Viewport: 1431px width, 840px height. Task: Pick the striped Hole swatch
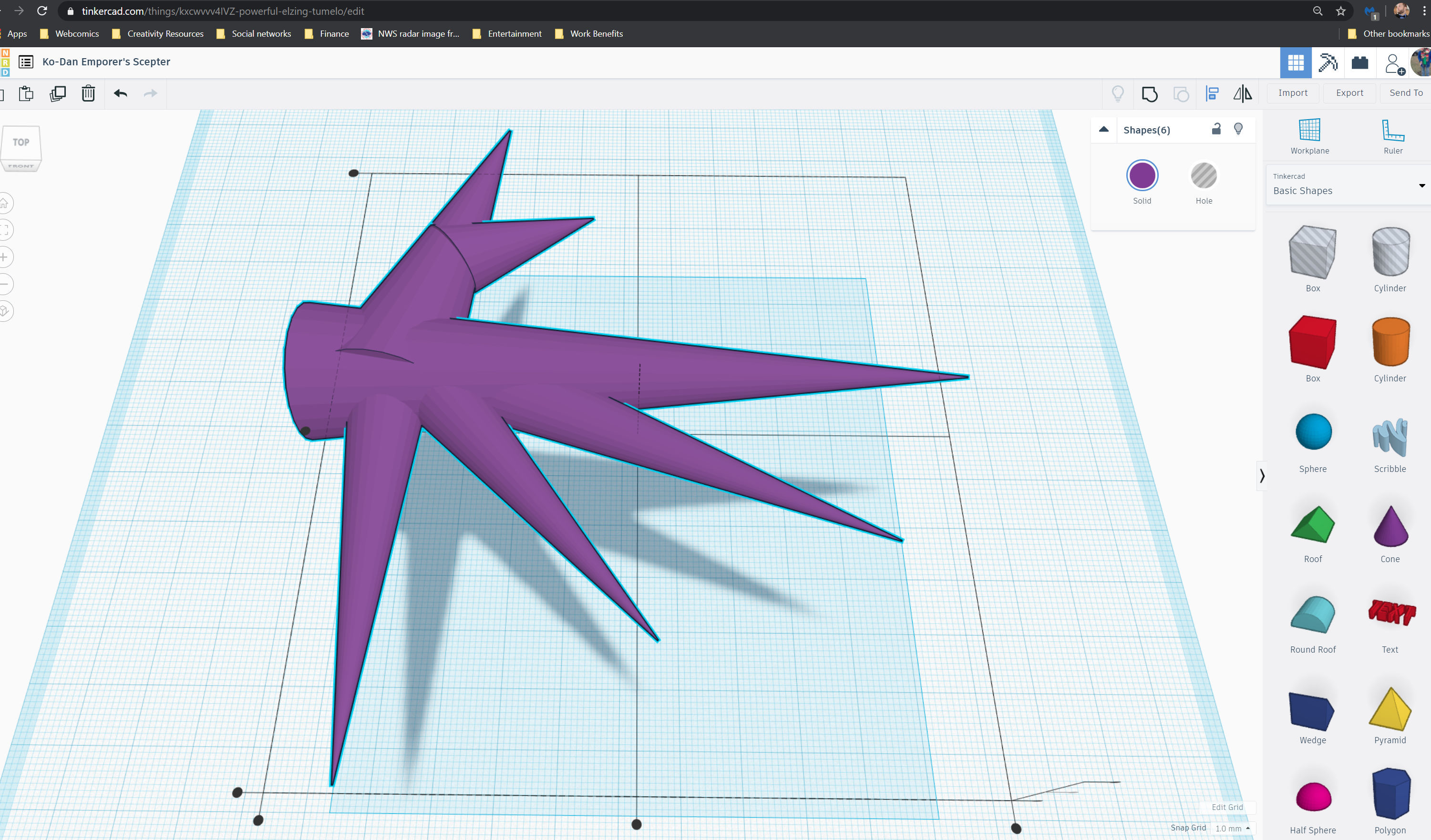(x=1204, y=175)
